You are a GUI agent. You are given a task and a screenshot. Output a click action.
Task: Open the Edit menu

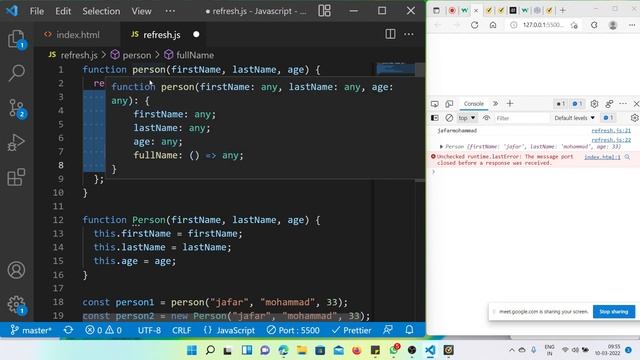[63, 11]
